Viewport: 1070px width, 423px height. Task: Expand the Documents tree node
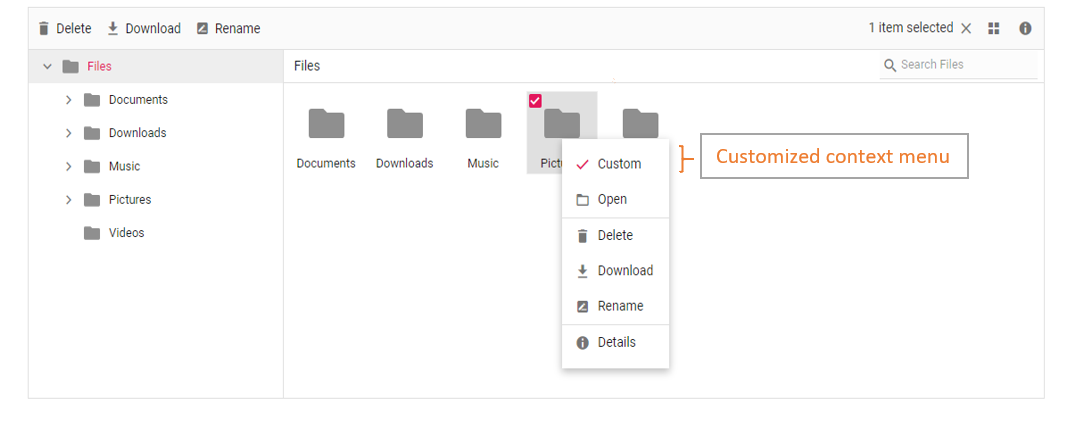pos(68,100)
